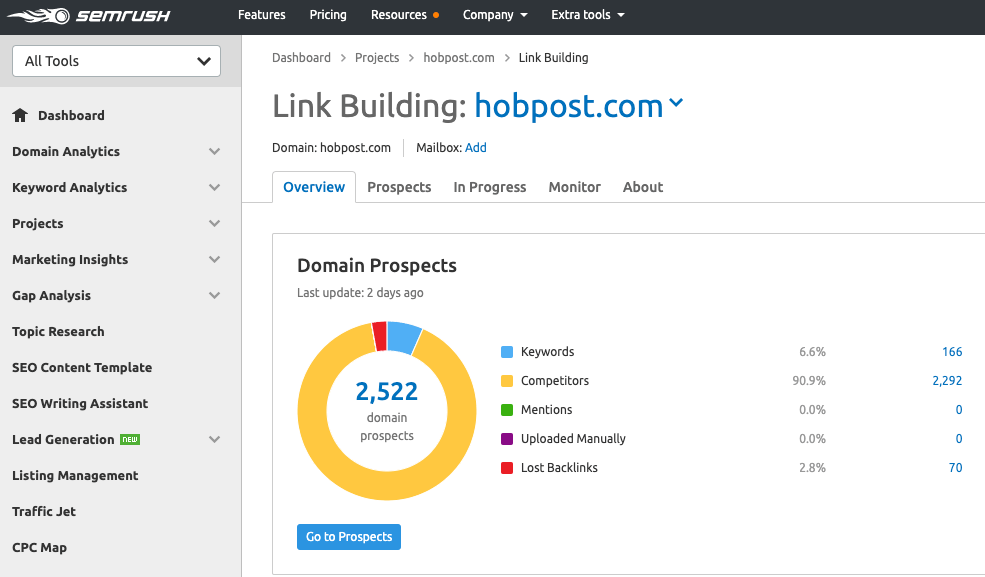This screenshot has width=985, height=577.
Task: Click the Last update: 2 days ago text
Action: click(x=360, y=293)
